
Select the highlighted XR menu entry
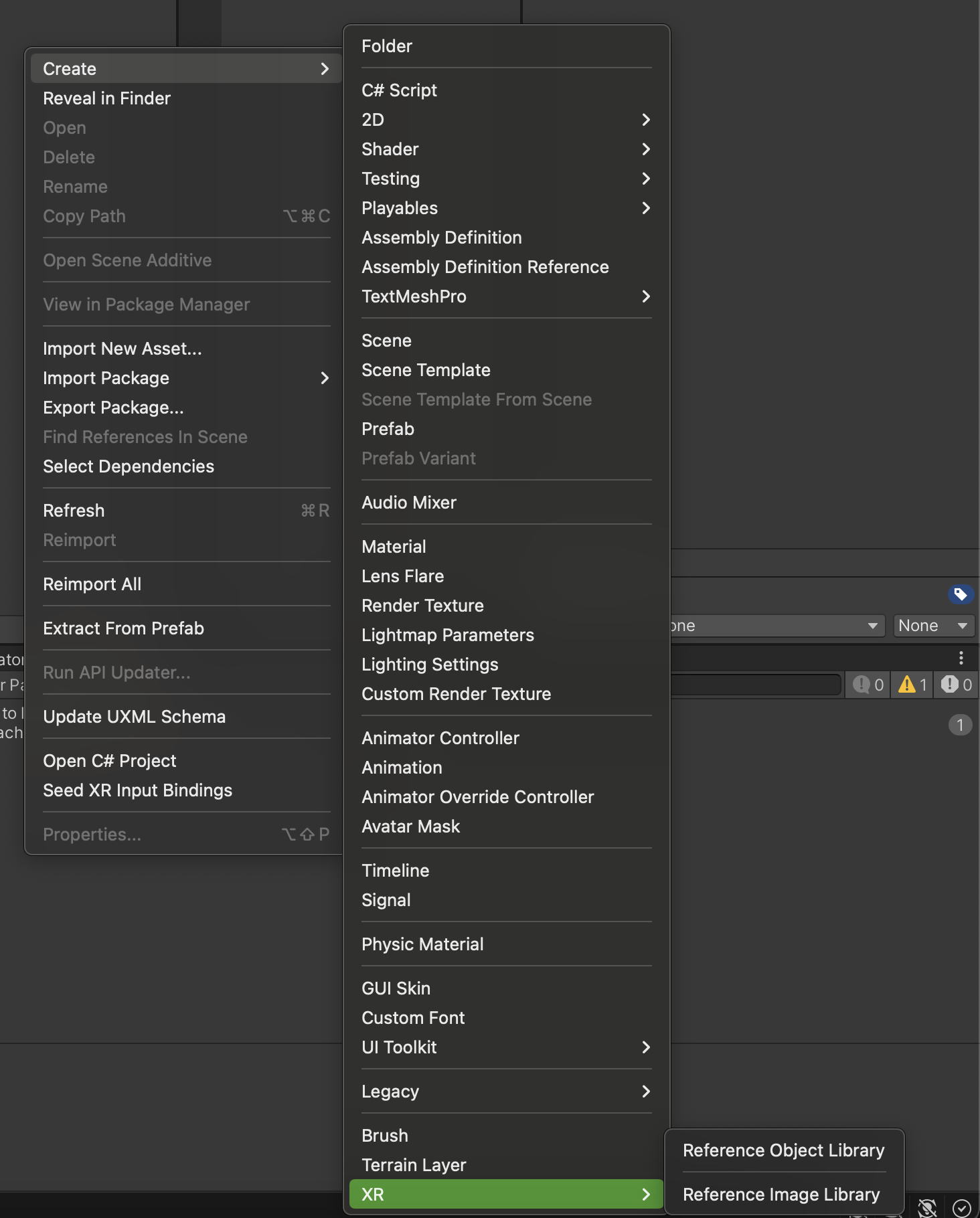coord(506,1195)
